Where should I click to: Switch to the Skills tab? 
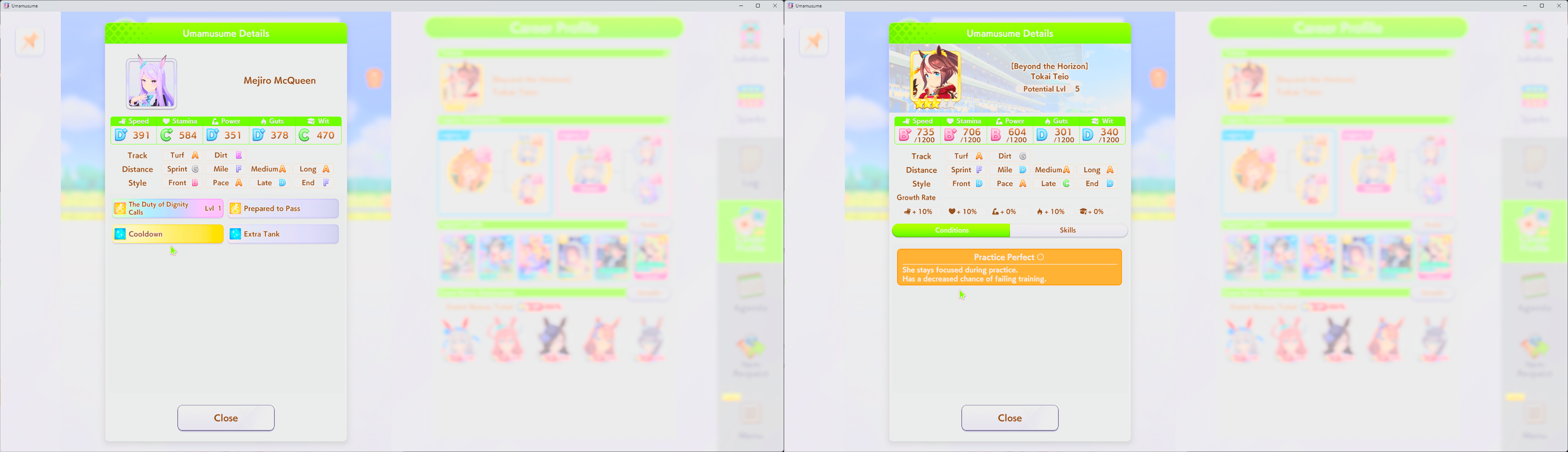pyautogui.click(x=1068, y=230)
